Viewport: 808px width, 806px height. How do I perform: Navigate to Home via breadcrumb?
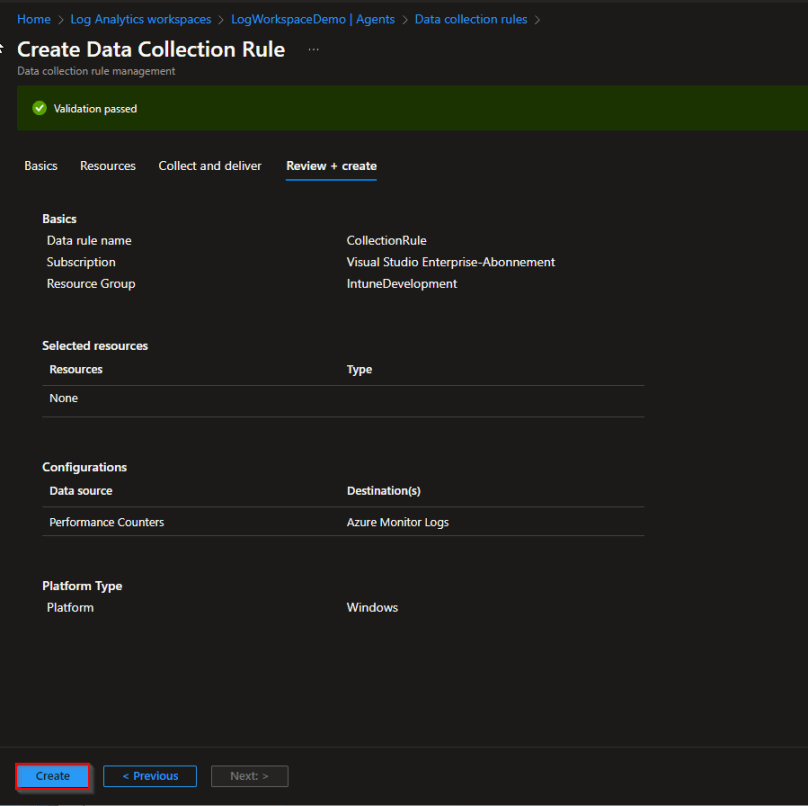click(33, 18)
